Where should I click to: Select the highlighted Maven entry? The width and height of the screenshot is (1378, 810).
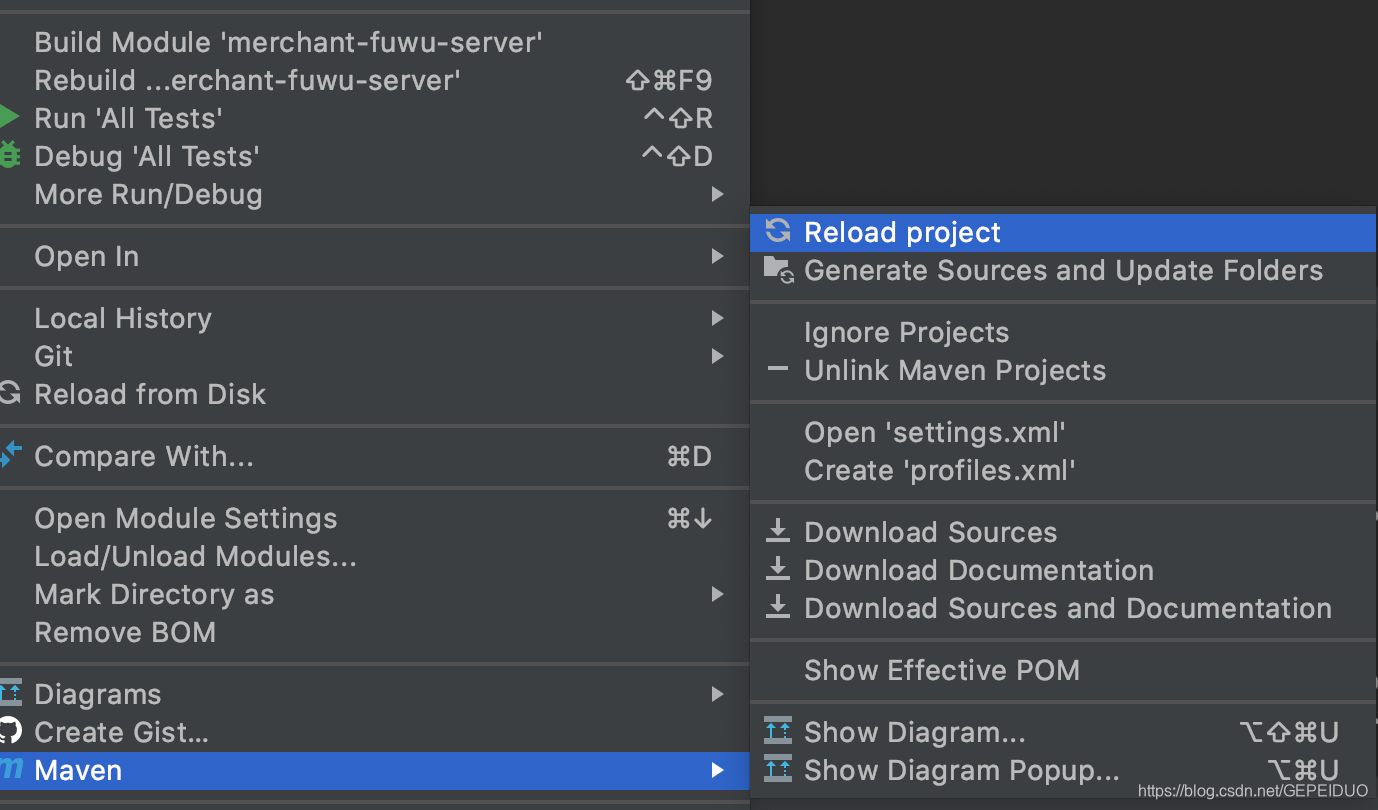point(375,770)
